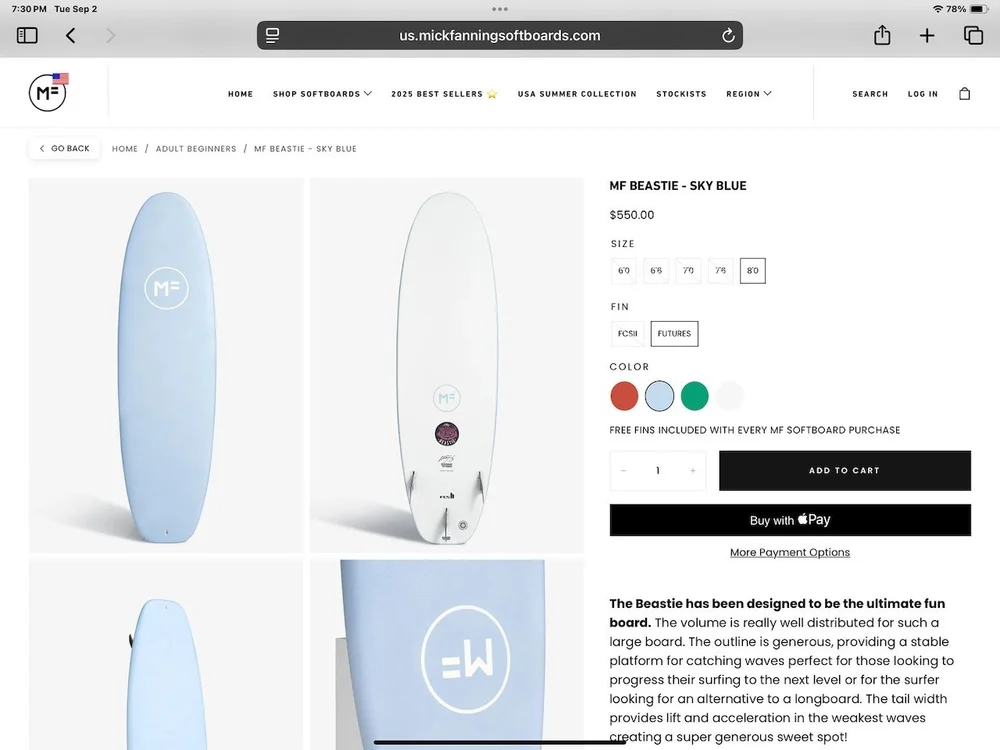Open USA Summer Collection menu item
The width and height of the screenshot is (1000, 750).
(577, 94)
